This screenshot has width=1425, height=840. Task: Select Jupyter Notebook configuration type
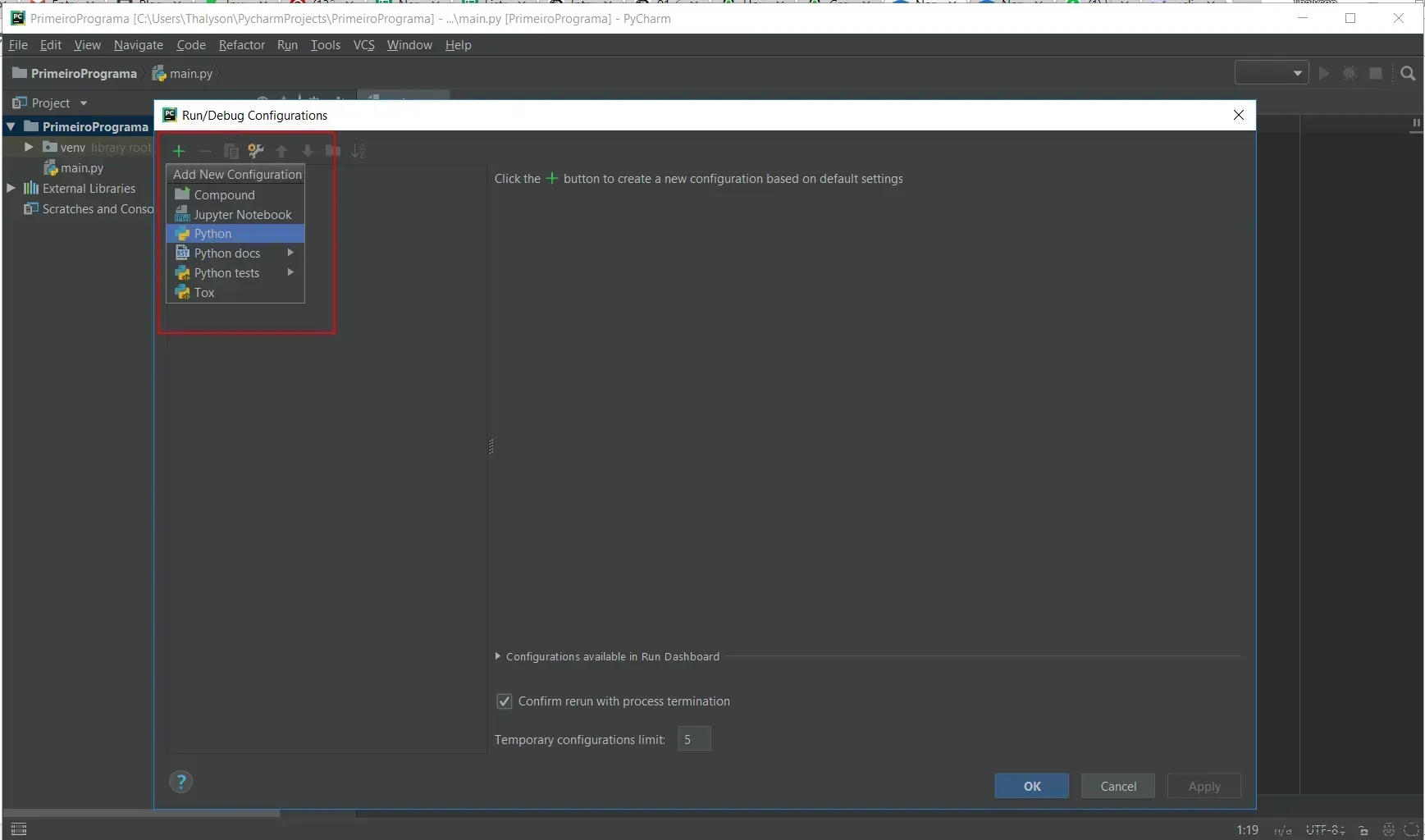click(x=235, y=214)
